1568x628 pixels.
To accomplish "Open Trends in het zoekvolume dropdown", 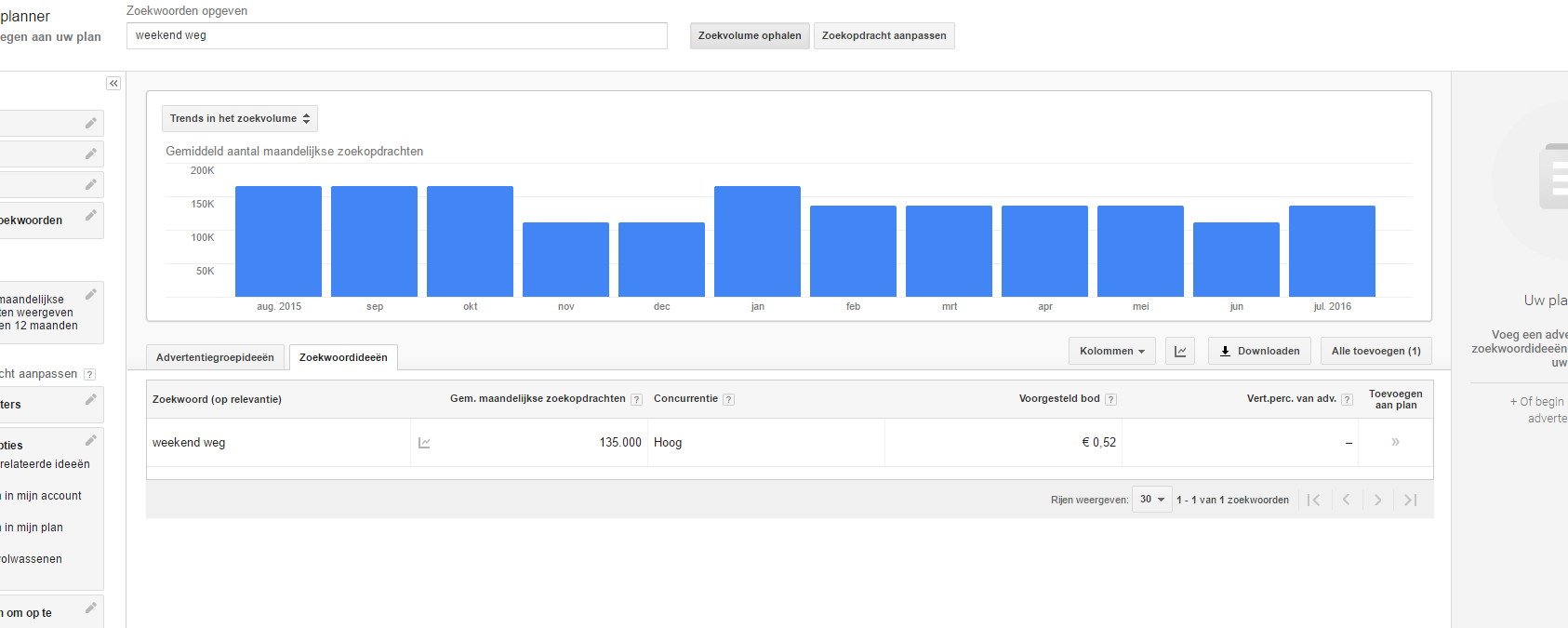I will click(x=240, y=118).
